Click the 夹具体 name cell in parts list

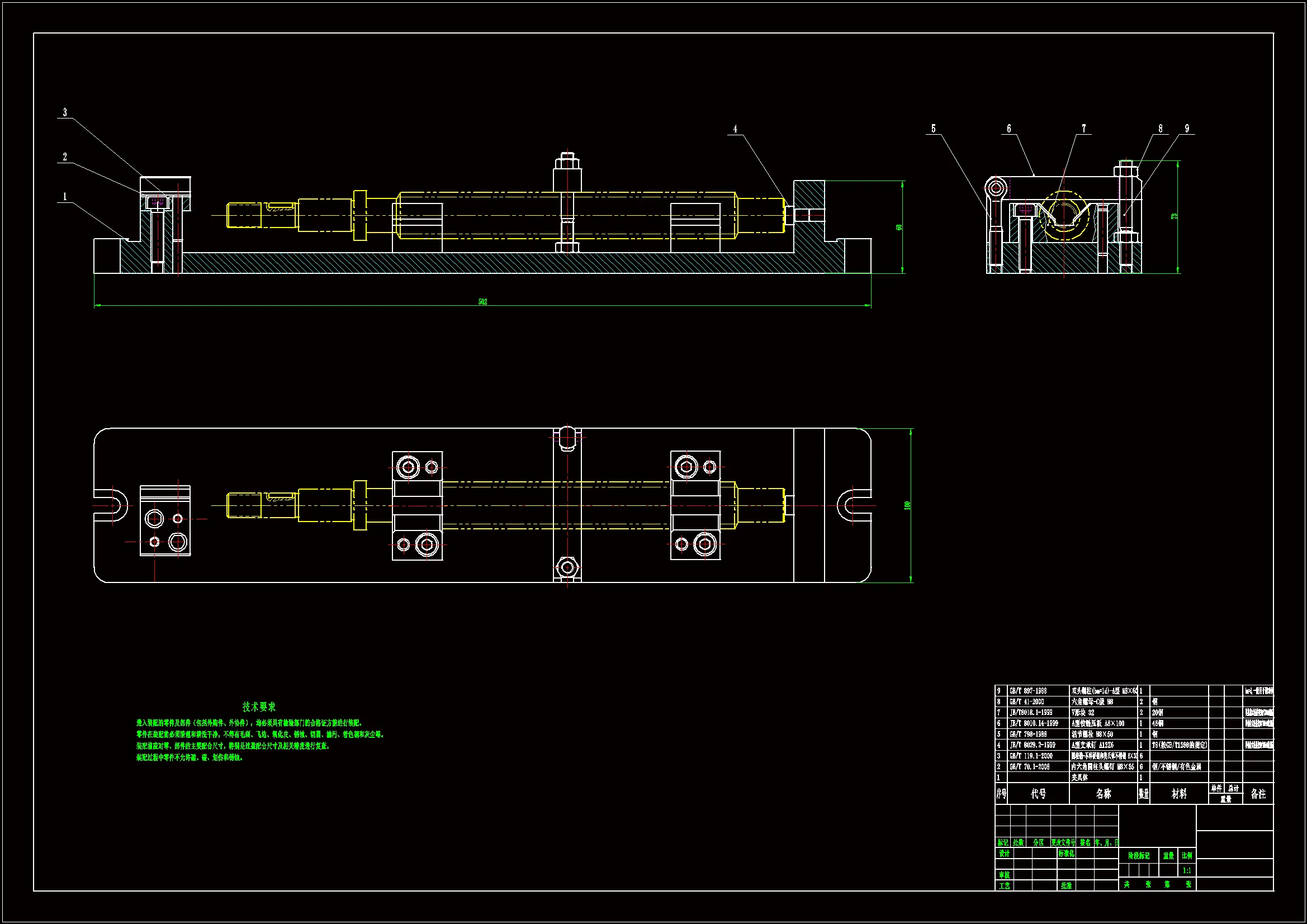[x=1079, y=778]
